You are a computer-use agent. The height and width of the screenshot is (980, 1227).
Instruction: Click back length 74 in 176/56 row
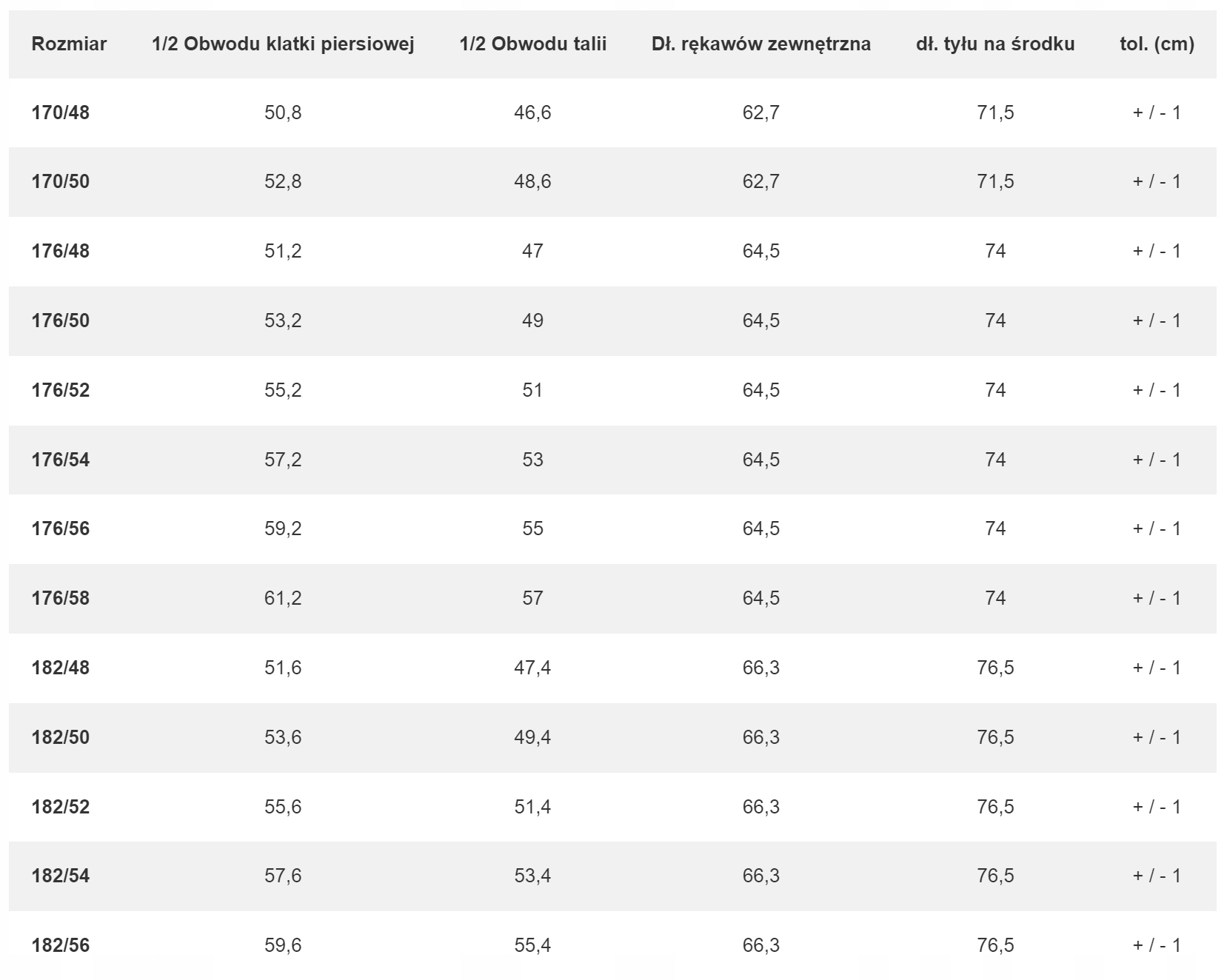[x=995, y=528]
